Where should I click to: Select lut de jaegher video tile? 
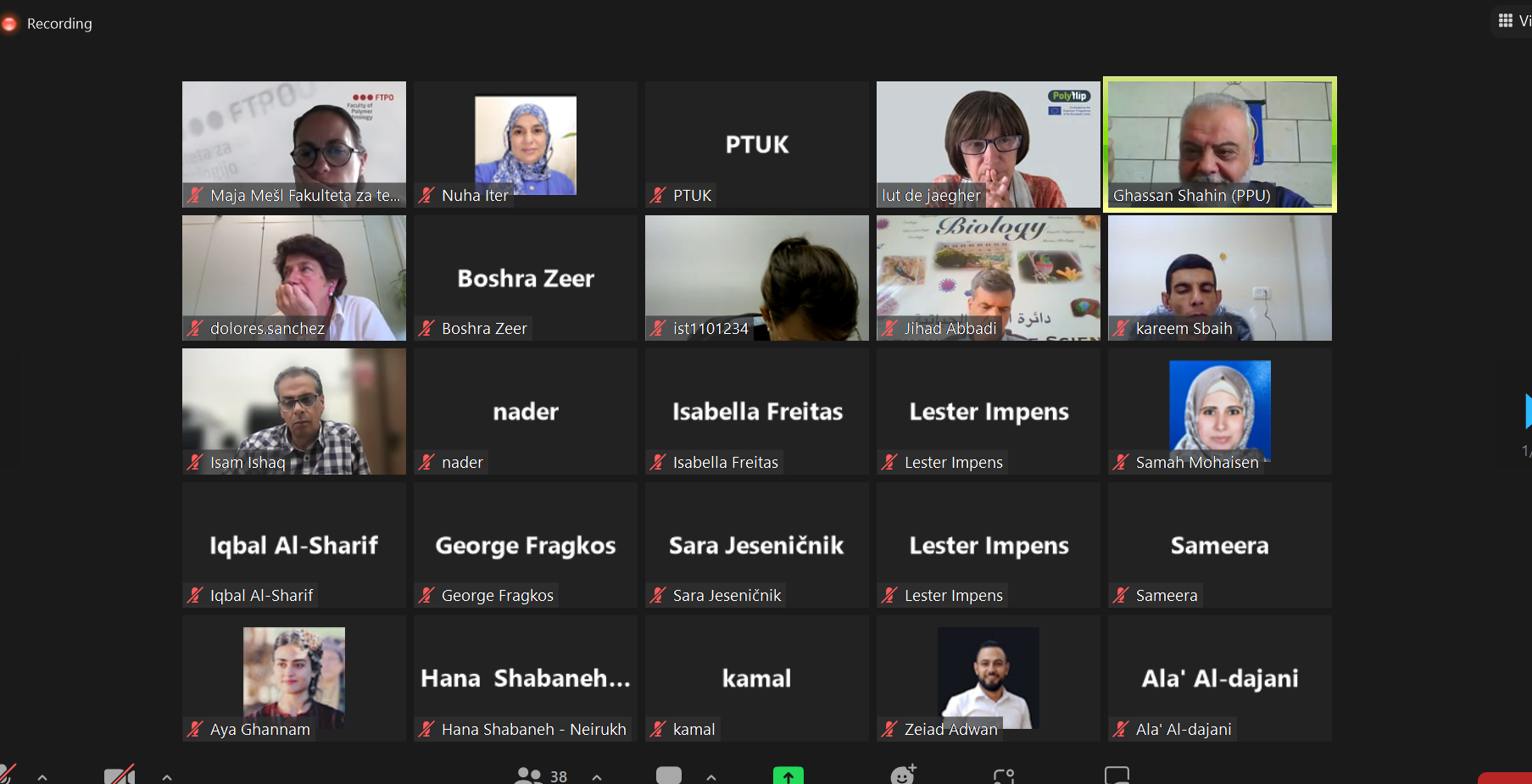point(988,144)
